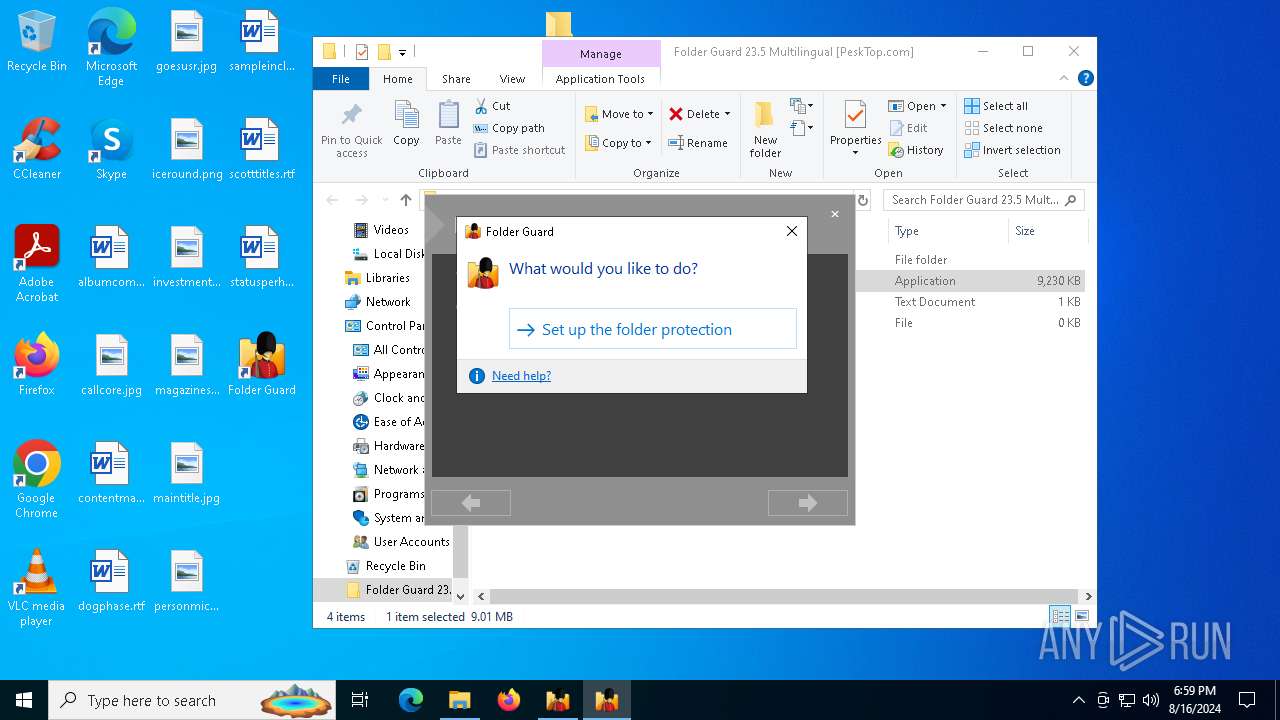Open the File menu tab

[x=341, y=79]
